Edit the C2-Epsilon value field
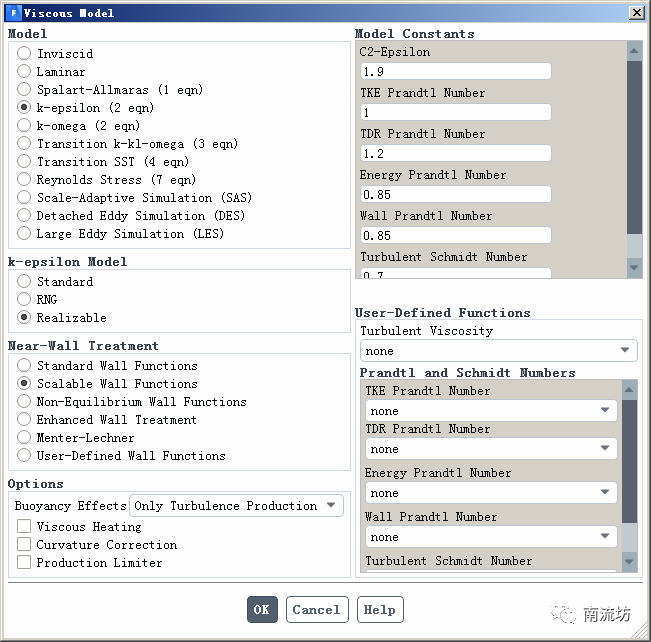This screenshot has height=642, width=651. 456,71
